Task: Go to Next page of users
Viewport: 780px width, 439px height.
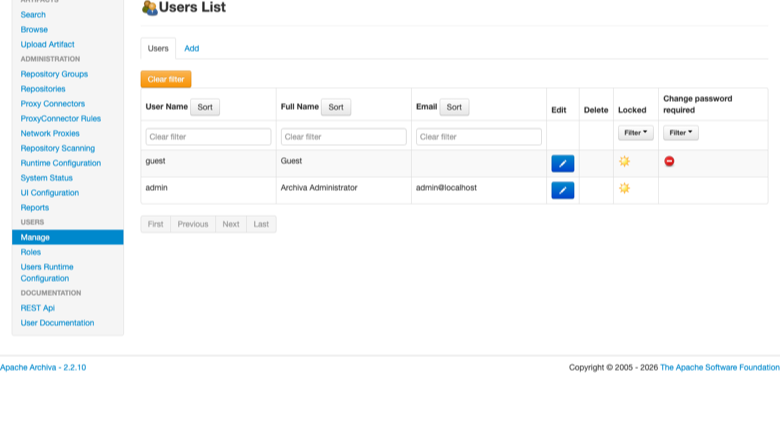Action: (x=231, y=224)
